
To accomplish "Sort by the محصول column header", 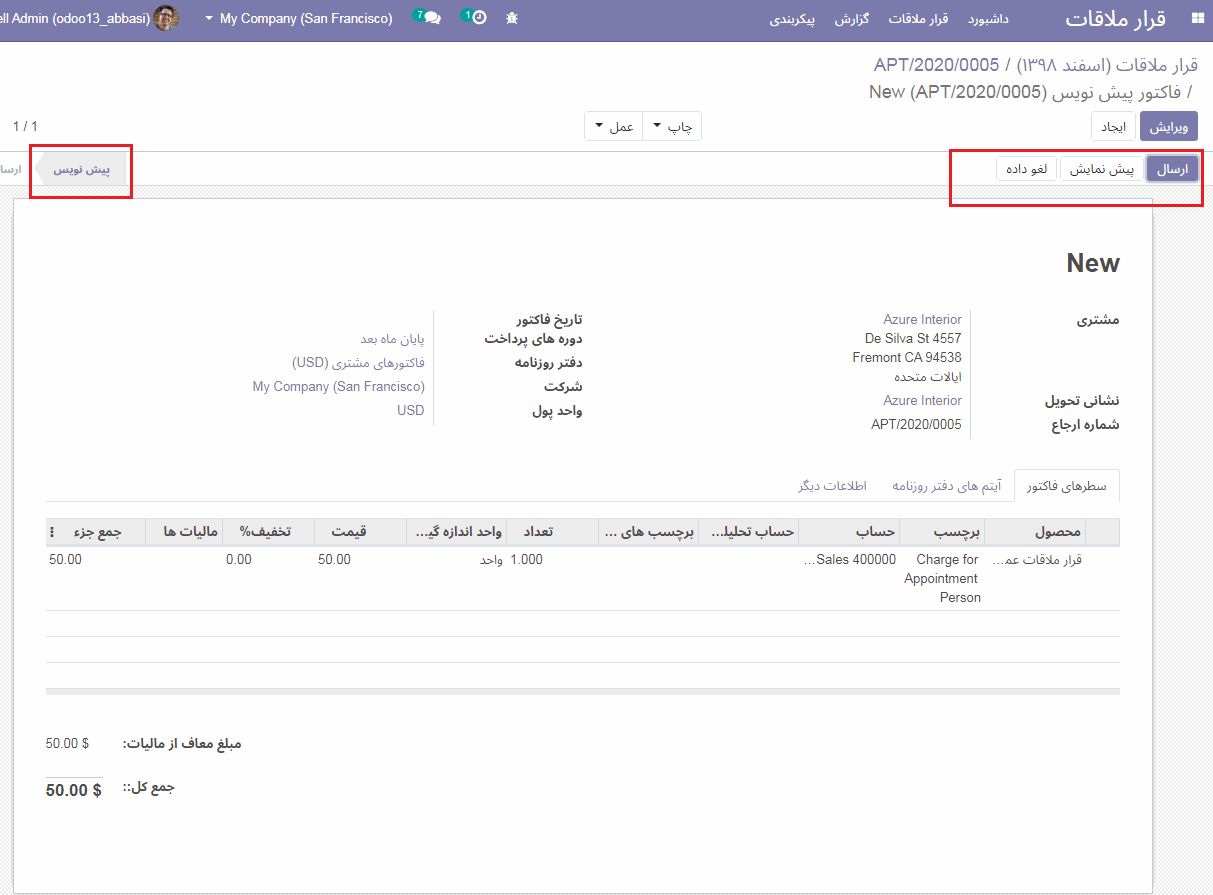I will click(x=1035, y=532).
